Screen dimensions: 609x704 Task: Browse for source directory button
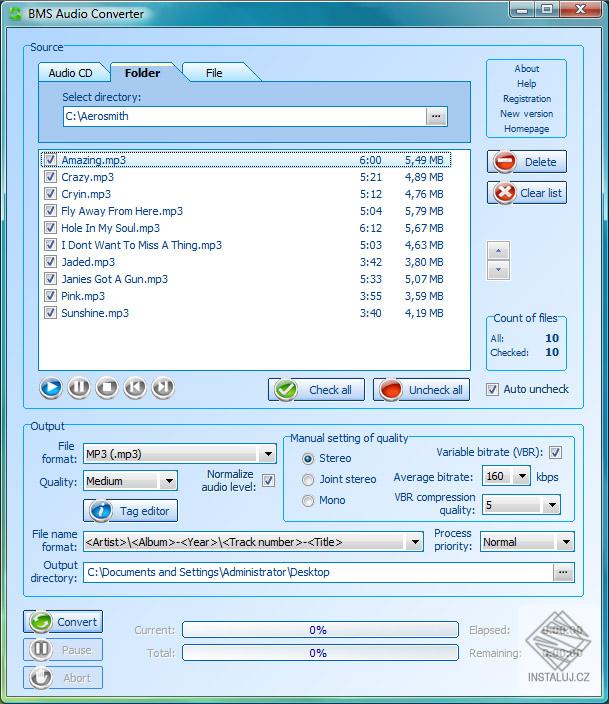pyautogui.click(x=436, y=116)
